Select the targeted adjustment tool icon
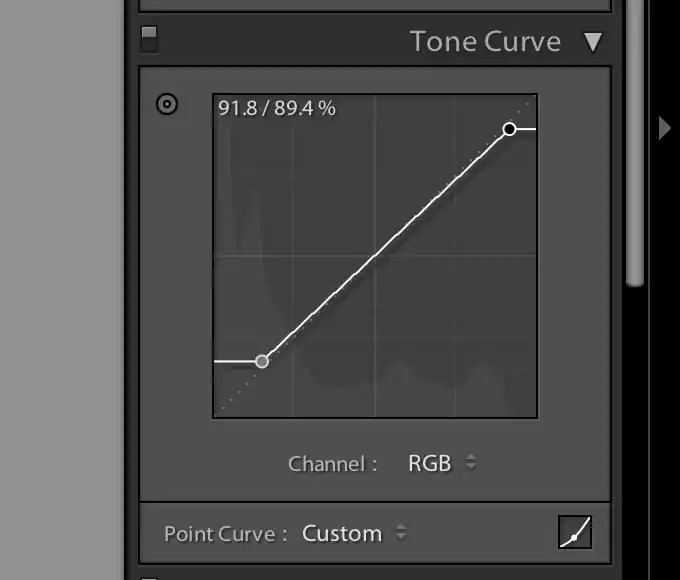This screenshot has height=580, width=680. coord(167,105)
